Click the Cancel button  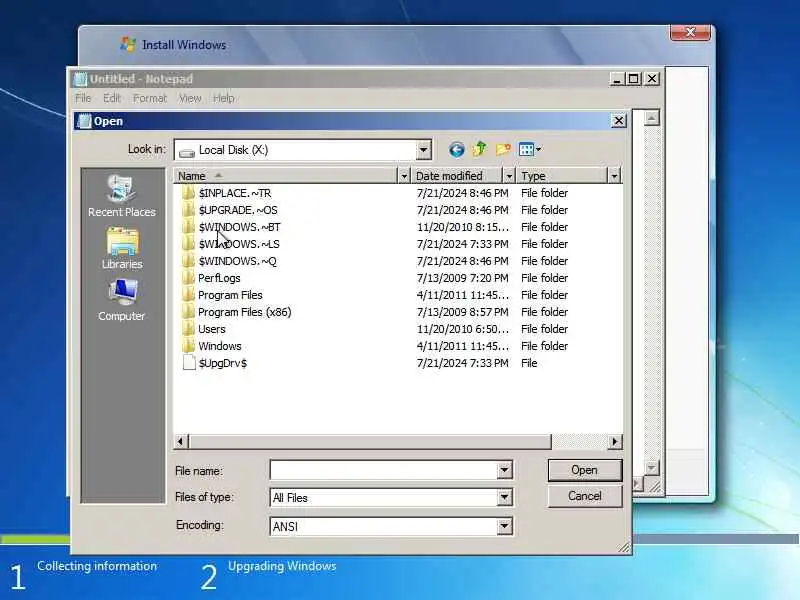(x=585, y=496)
